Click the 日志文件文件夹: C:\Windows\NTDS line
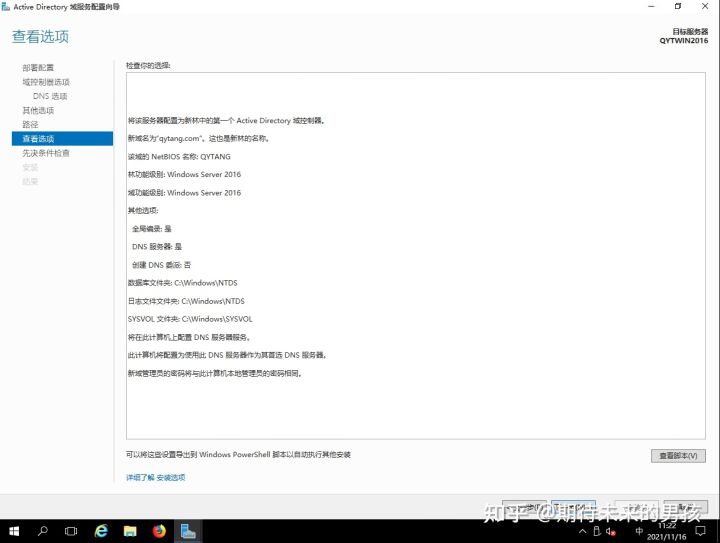Image resolution: width=720 pixels, height=543 pixels. coord(186,301)
